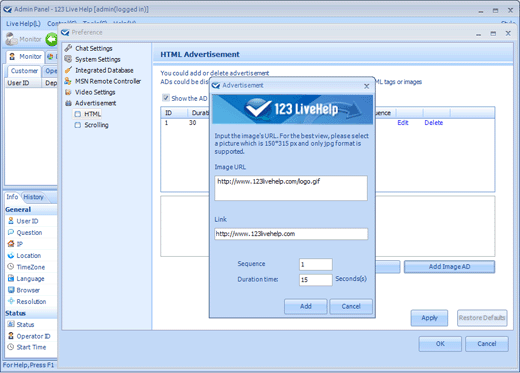Switch to the Info tab

[12, 197]
